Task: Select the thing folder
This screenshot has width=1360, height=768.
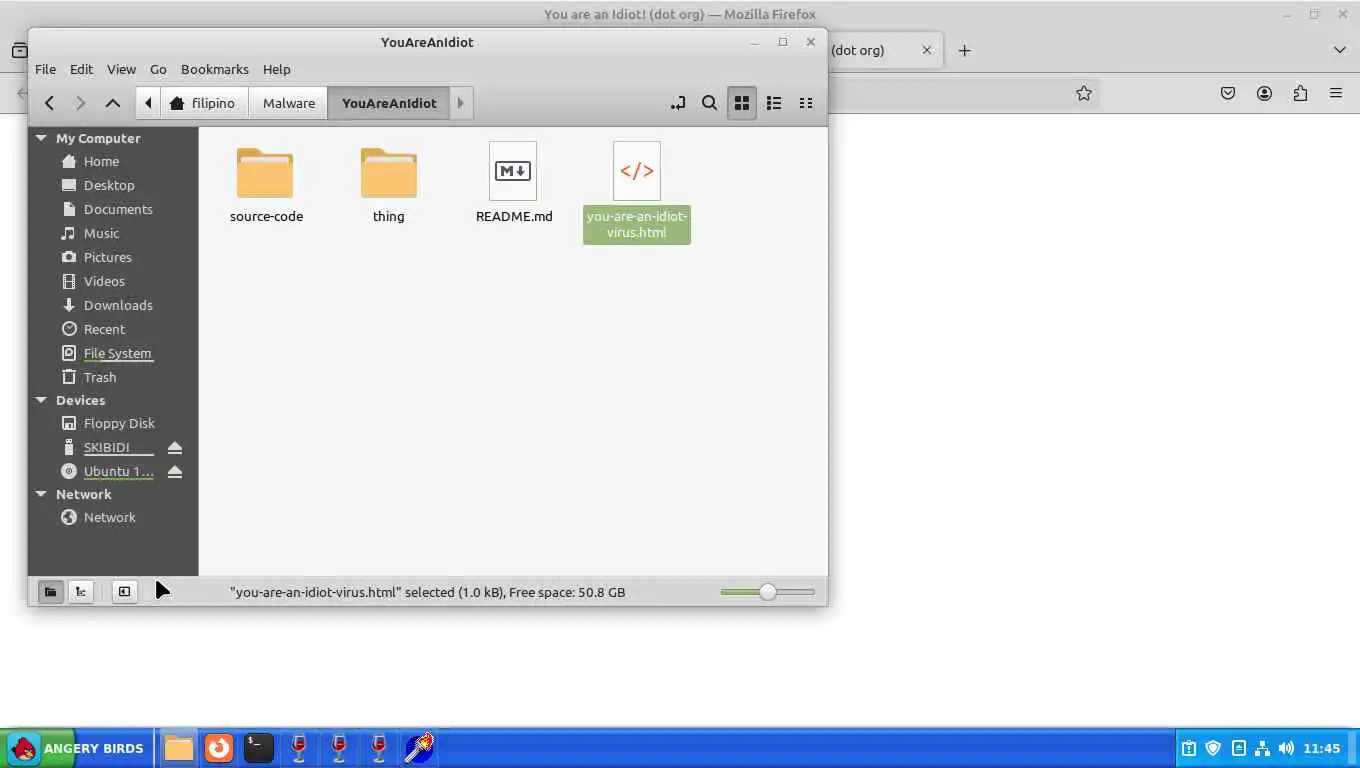Action: coord(389,185)
